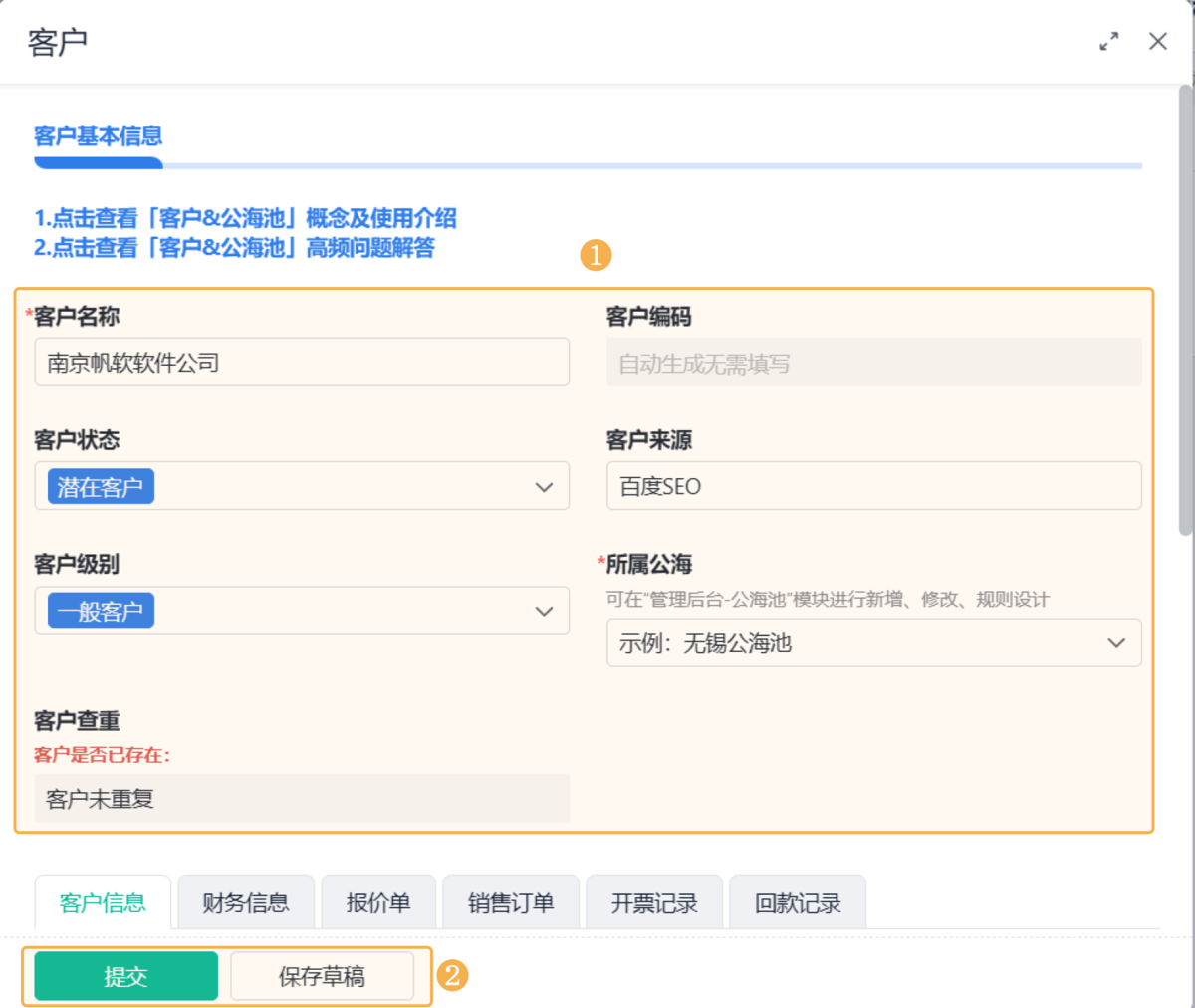1195x1008 pixels.
Task: Click the 保存草稿 button
Action: pos(322,976)
